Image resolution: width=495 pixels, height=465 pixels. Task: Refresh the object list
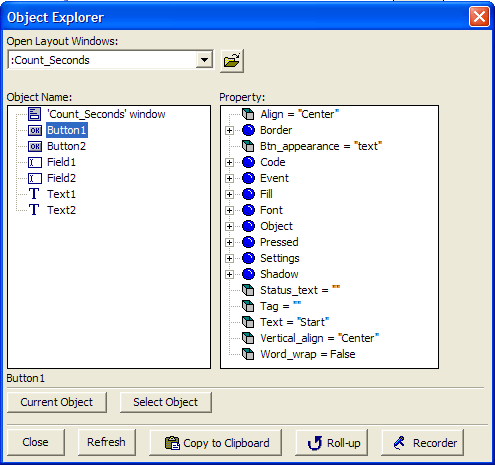[107, 442]
